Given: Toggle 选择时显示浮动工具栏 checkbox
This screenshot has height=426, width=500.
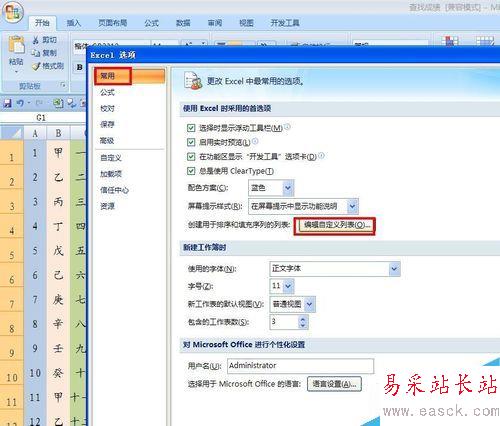Looking at the screenshot, I should point(191,128).
